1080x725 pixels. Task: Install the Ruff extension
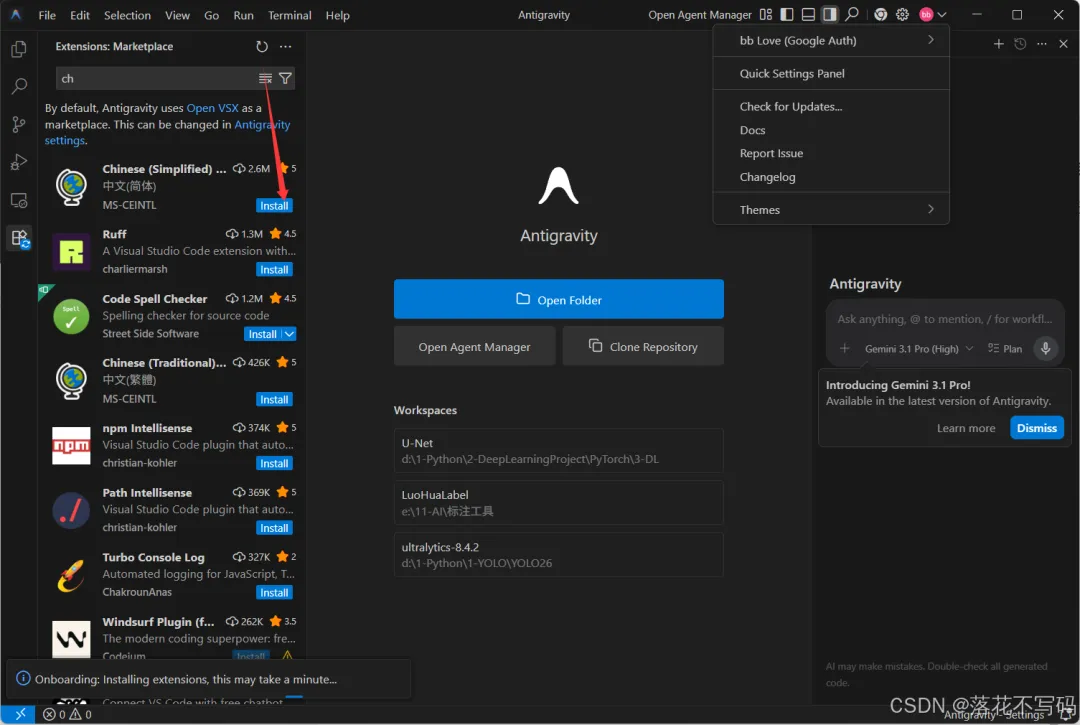274,269
